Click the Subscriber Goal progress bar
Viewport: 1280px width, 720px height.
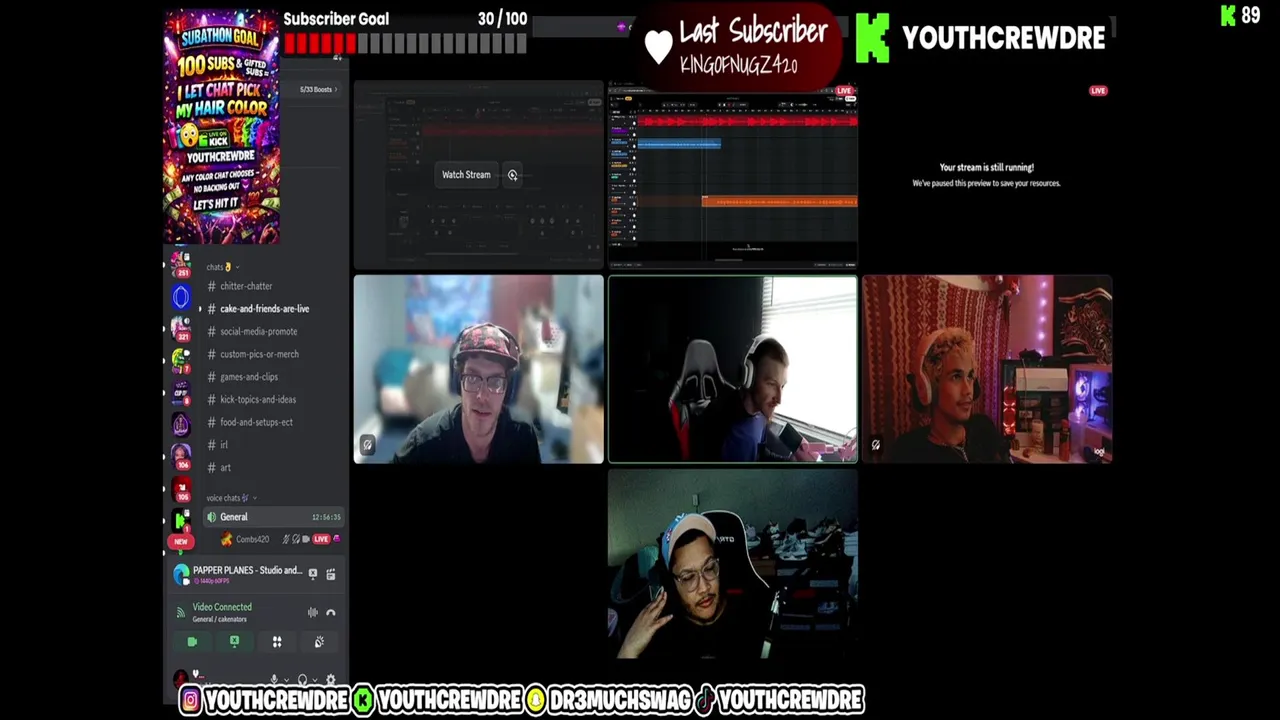coord(405,43)
